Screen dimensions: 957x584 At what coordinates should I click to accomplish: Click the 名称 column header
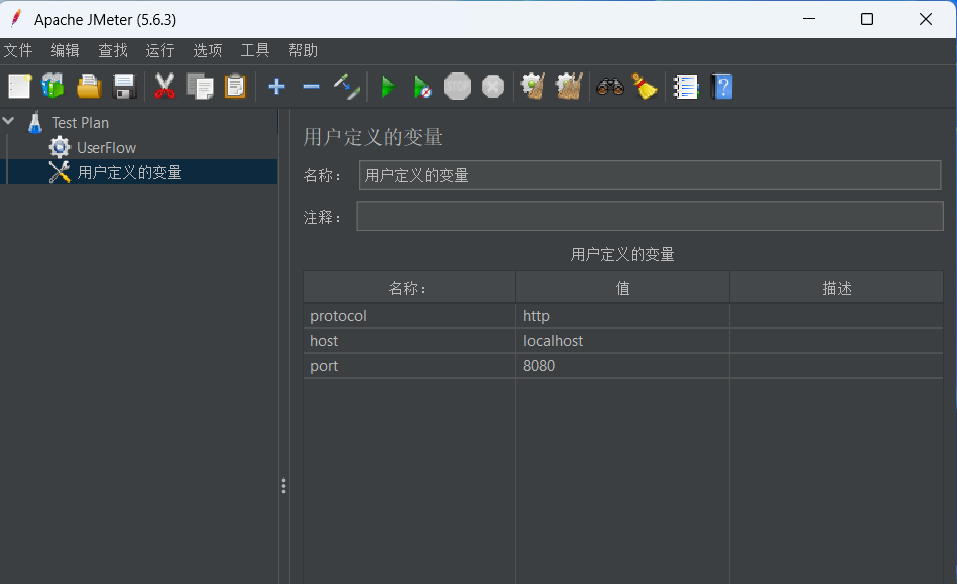coord(410,287)
